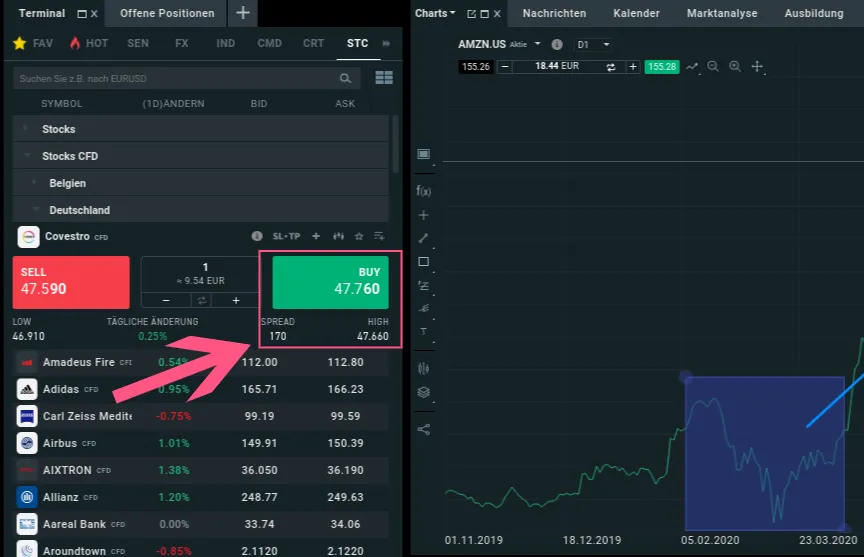Screen dimensions: 864x557
Task: Select the AIXTRON CFD row
Action: (201, 470)
